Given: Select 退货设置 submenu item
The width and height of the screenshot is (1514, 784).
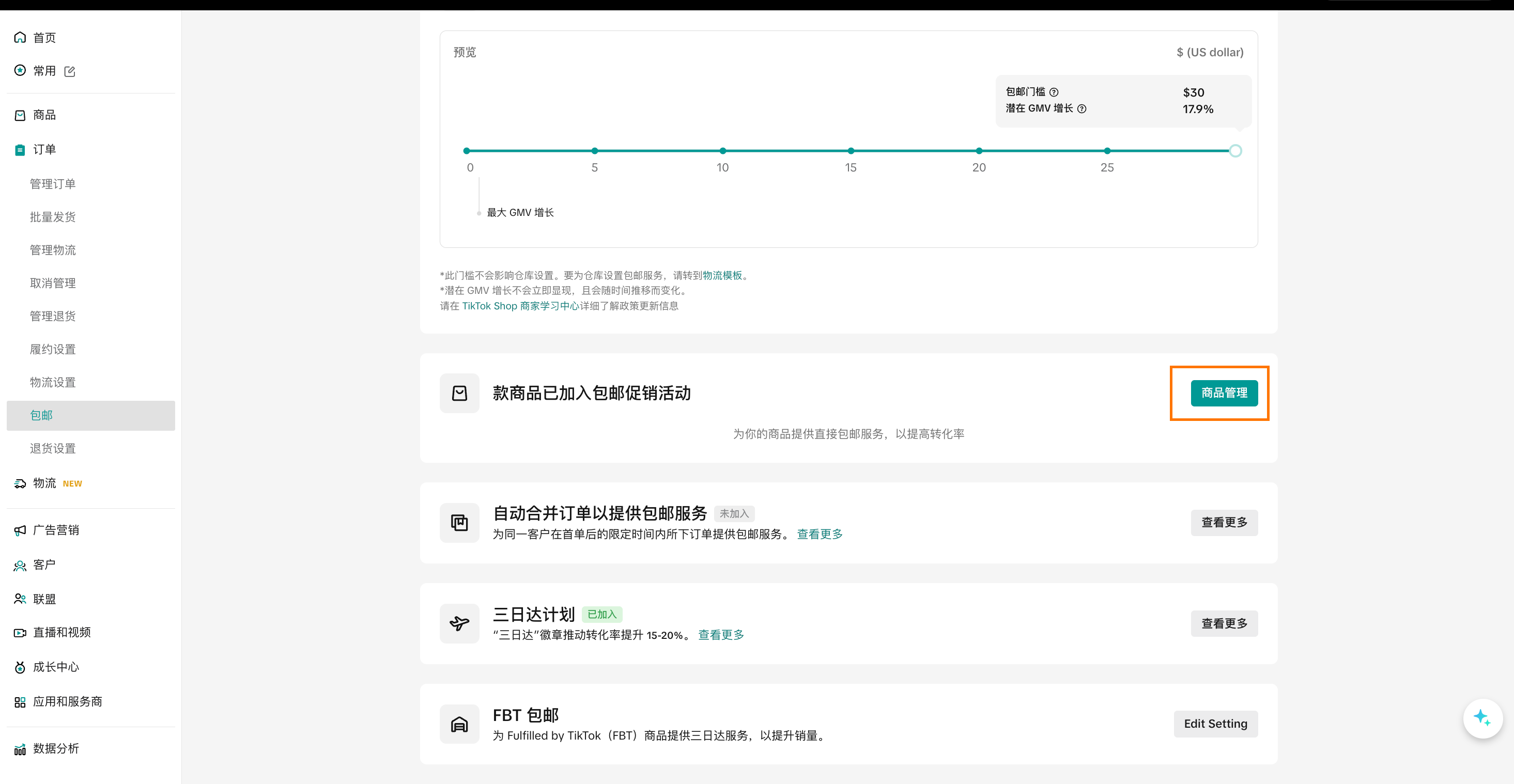Looking at the screenshot, I should click(53, 448).
